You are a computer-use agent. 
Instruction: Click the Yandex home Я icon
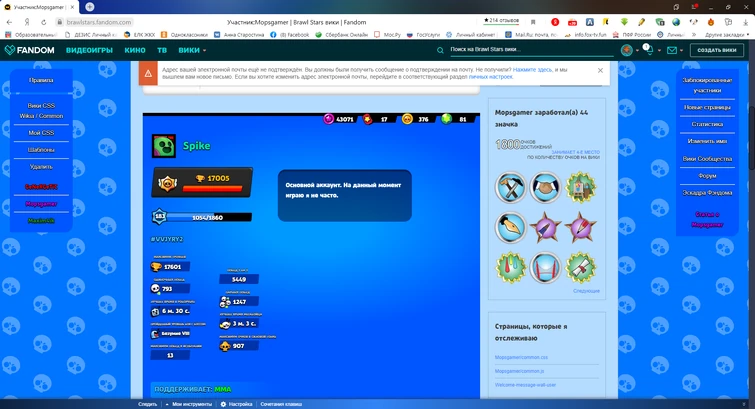pyautogui.click(x=27, y=22)
